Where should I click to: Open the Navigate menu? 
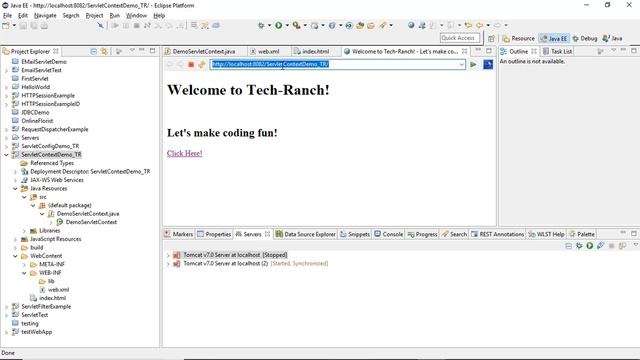45,16
